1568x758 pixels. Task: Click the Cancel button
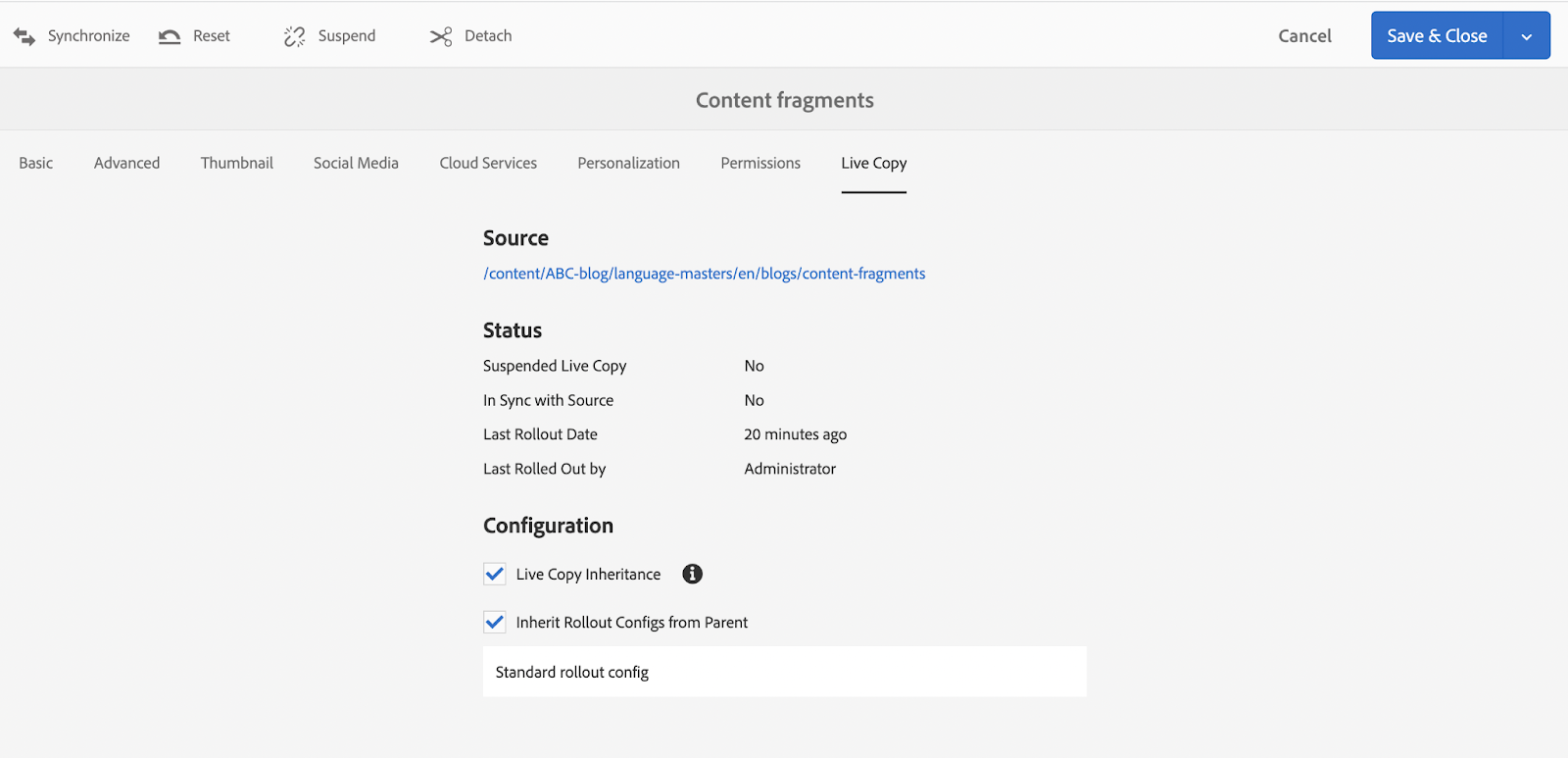tap(1304, 36)
